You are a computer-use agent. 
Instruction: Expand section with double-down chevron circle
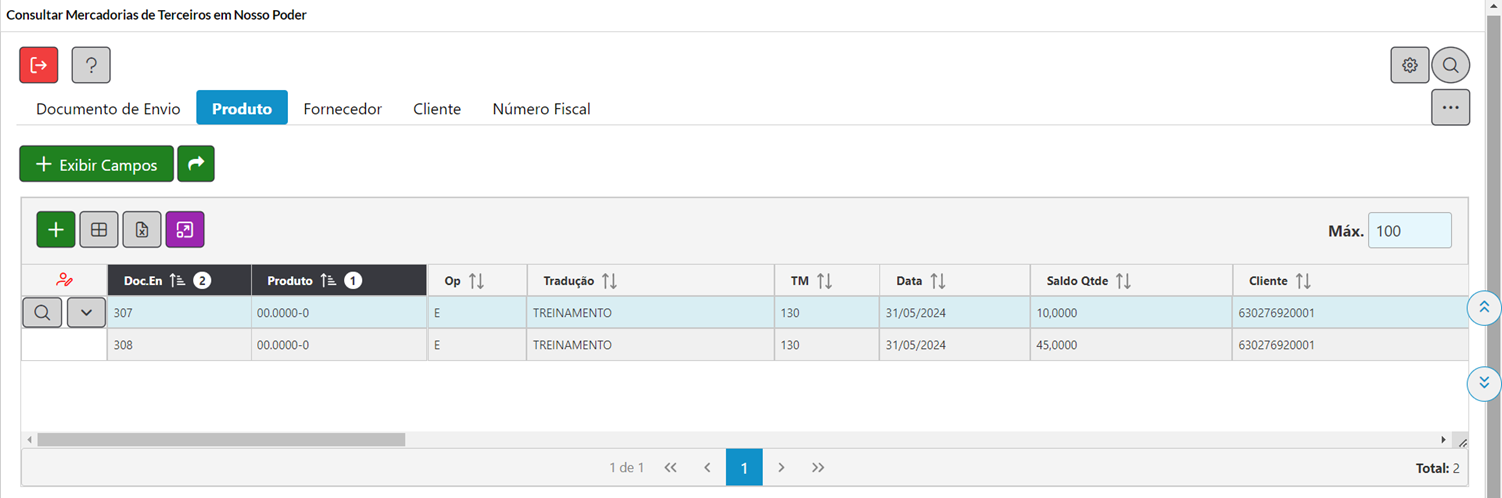pyautogui.click(x=1484, y=383)
